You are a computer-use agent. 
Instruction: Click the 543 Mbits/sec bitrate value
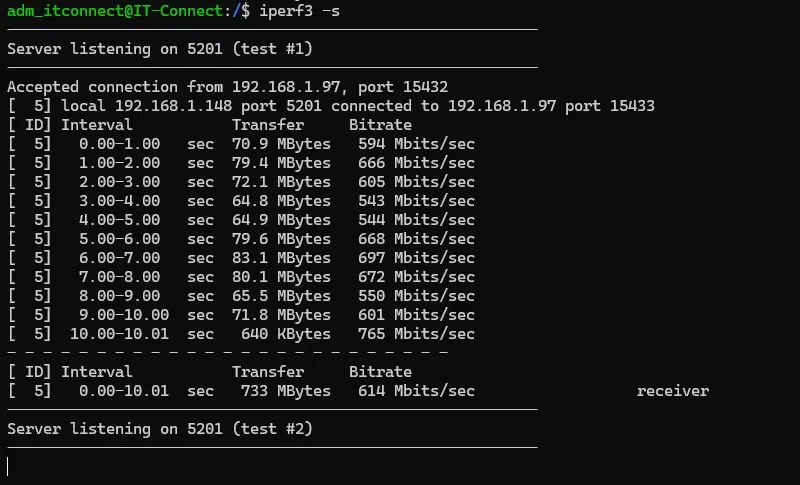(416, 201)
